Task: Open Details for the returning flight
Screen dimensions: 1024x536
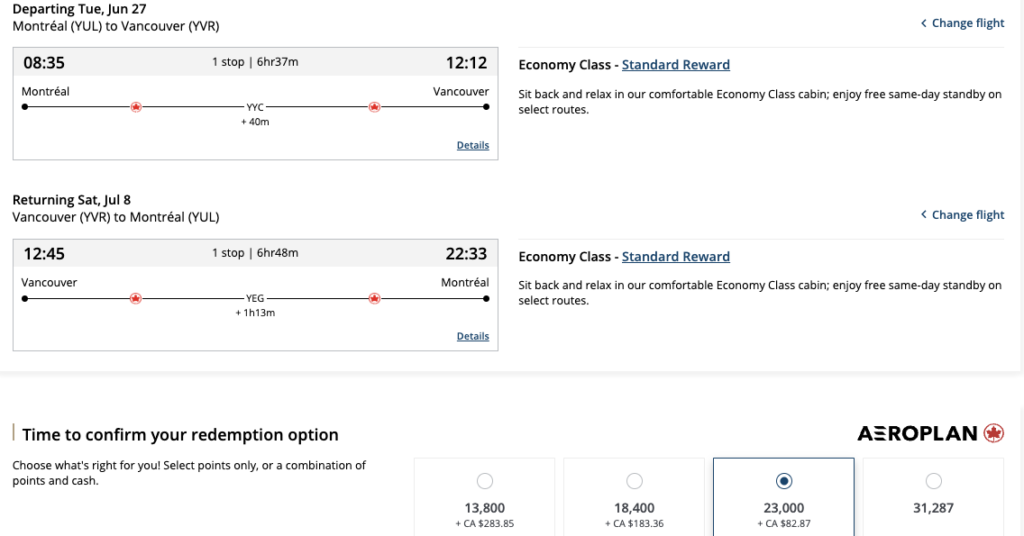Action: point(473,336)
